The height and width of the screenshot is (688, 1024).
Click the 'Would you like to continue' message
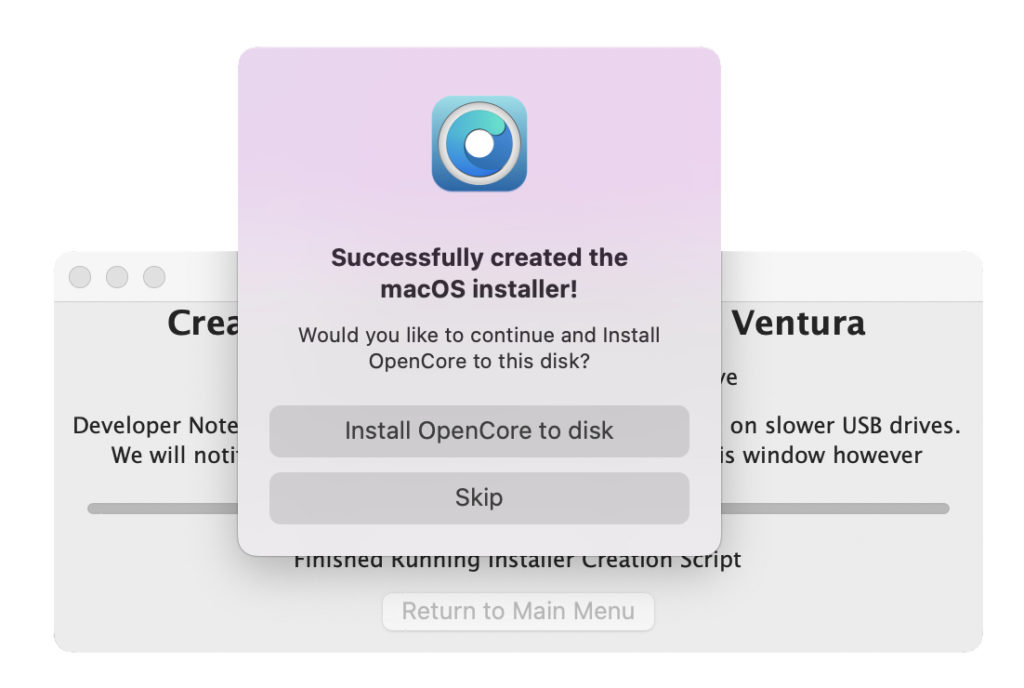coord(479,348)
